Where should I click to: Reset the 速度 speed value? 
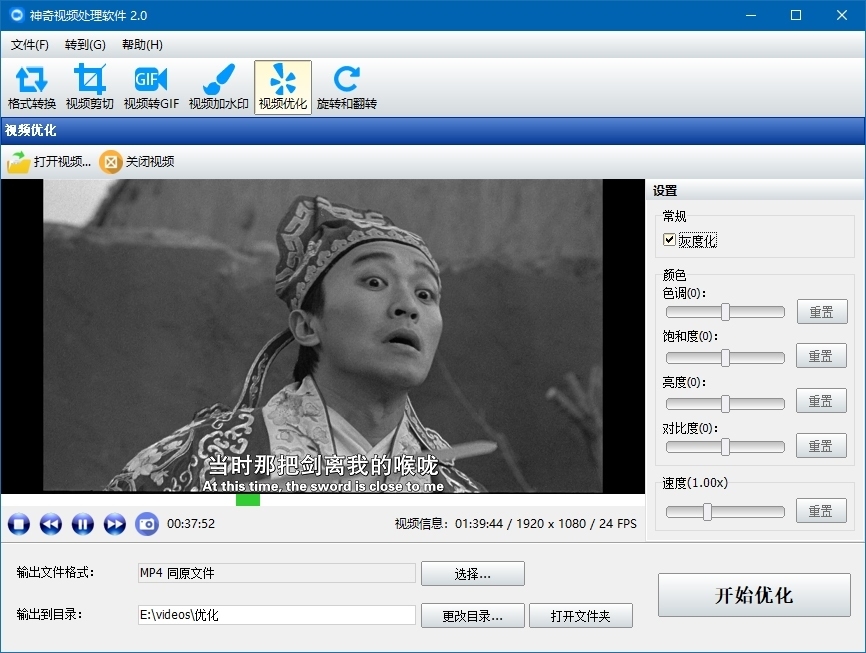821,510
